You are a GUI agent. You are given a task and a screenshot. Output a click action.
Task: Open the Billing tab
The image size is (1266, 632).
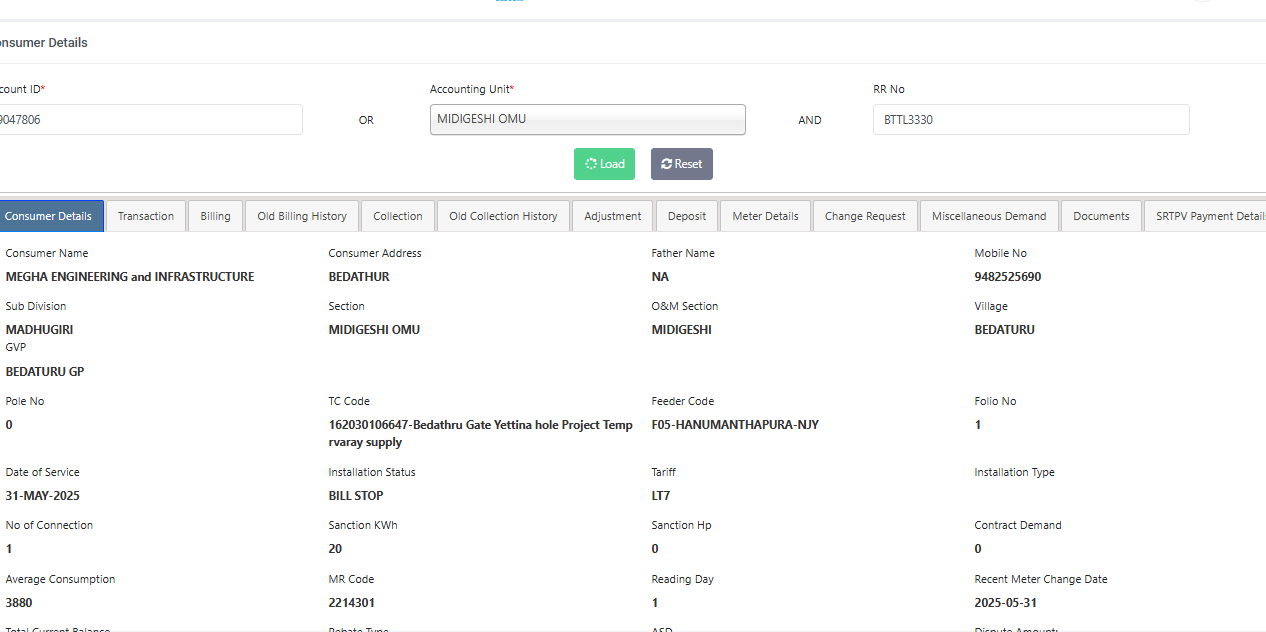point(215,216)
